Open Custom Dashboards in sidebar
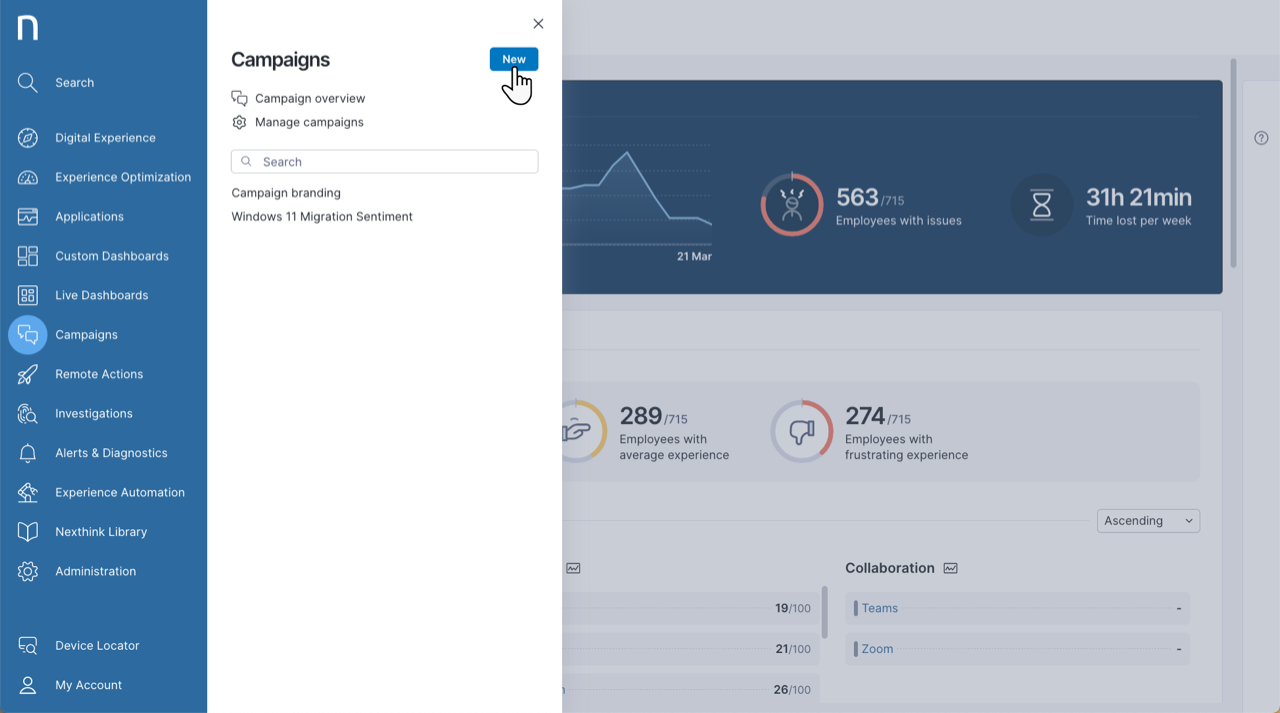Viewport: 1280px width, 713px height. tap(111, 256)
